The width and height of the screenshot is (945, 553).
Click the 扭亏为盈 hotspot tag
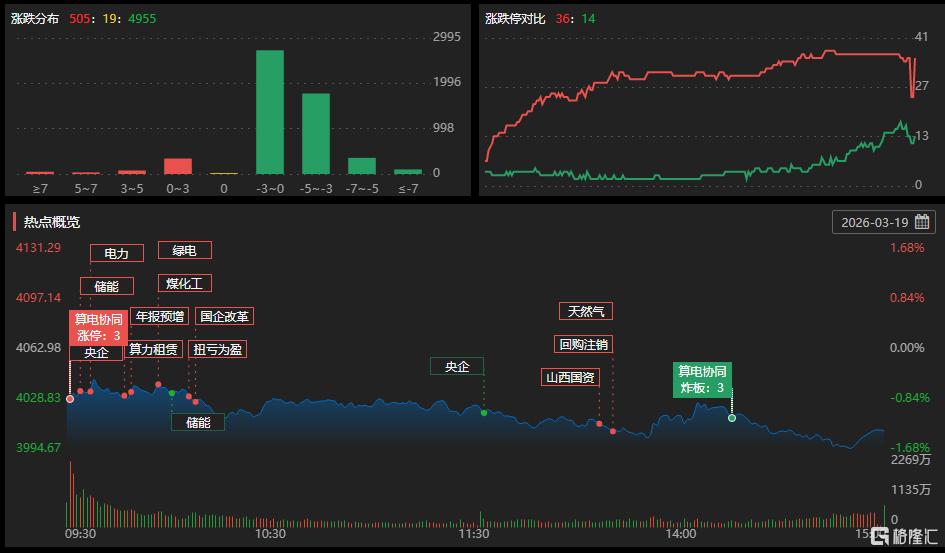coord(218,349)
